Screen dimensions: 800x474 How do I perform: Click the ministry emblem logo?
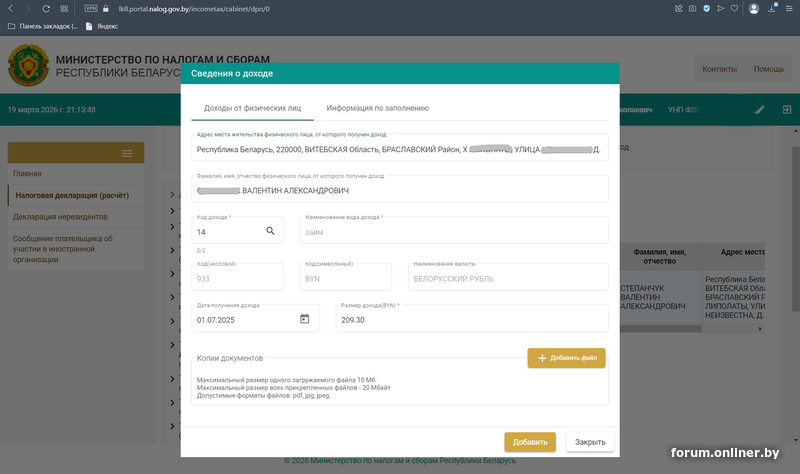(x=28, y=65)
